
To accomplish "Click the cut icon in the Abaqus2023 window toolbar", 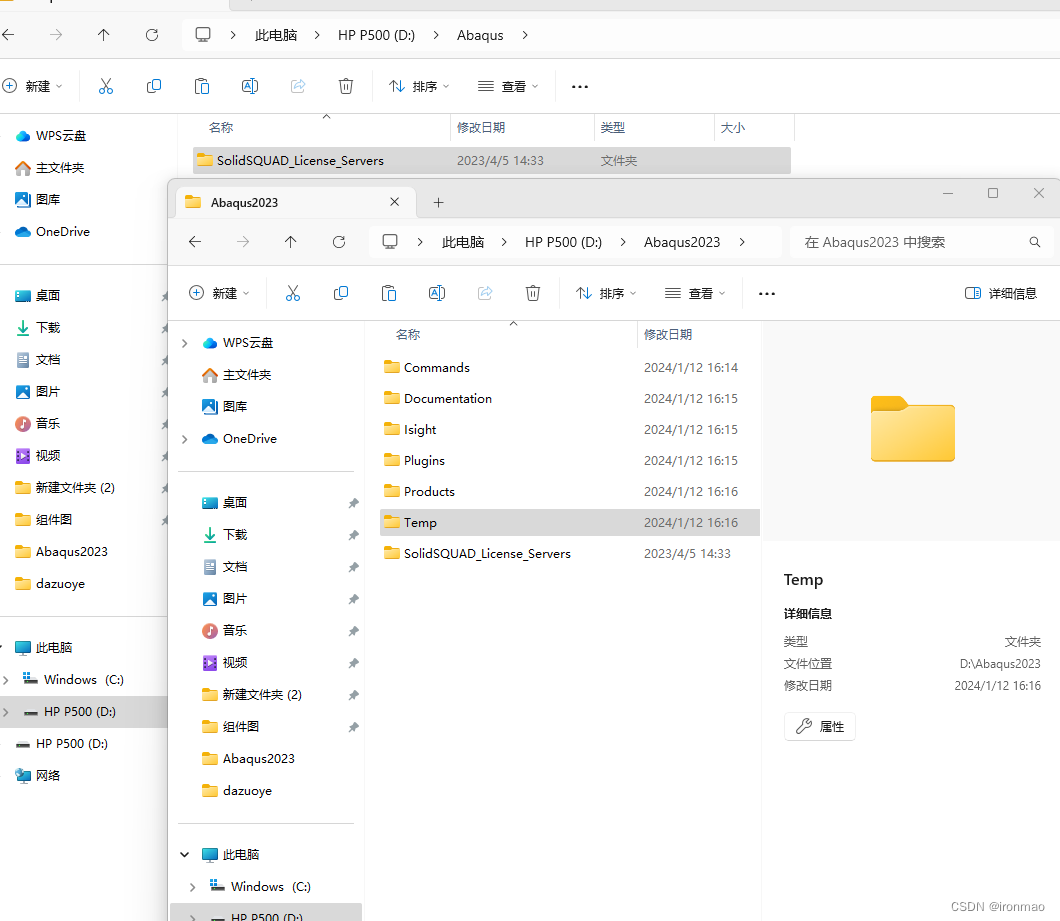I will 293,293.
